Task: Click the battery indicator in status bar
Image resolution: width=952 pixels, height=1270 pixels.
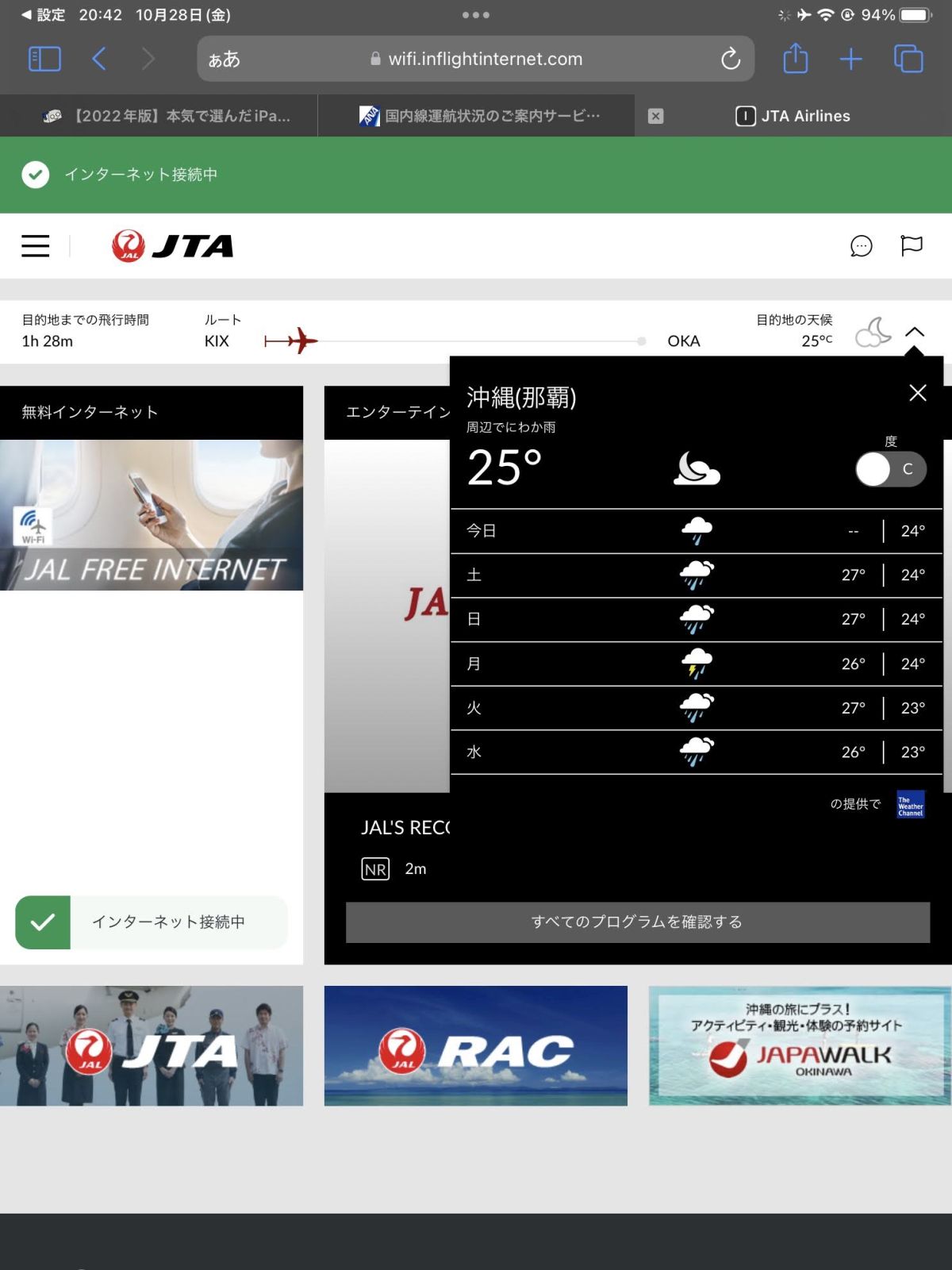Action: tap(915, 15)
